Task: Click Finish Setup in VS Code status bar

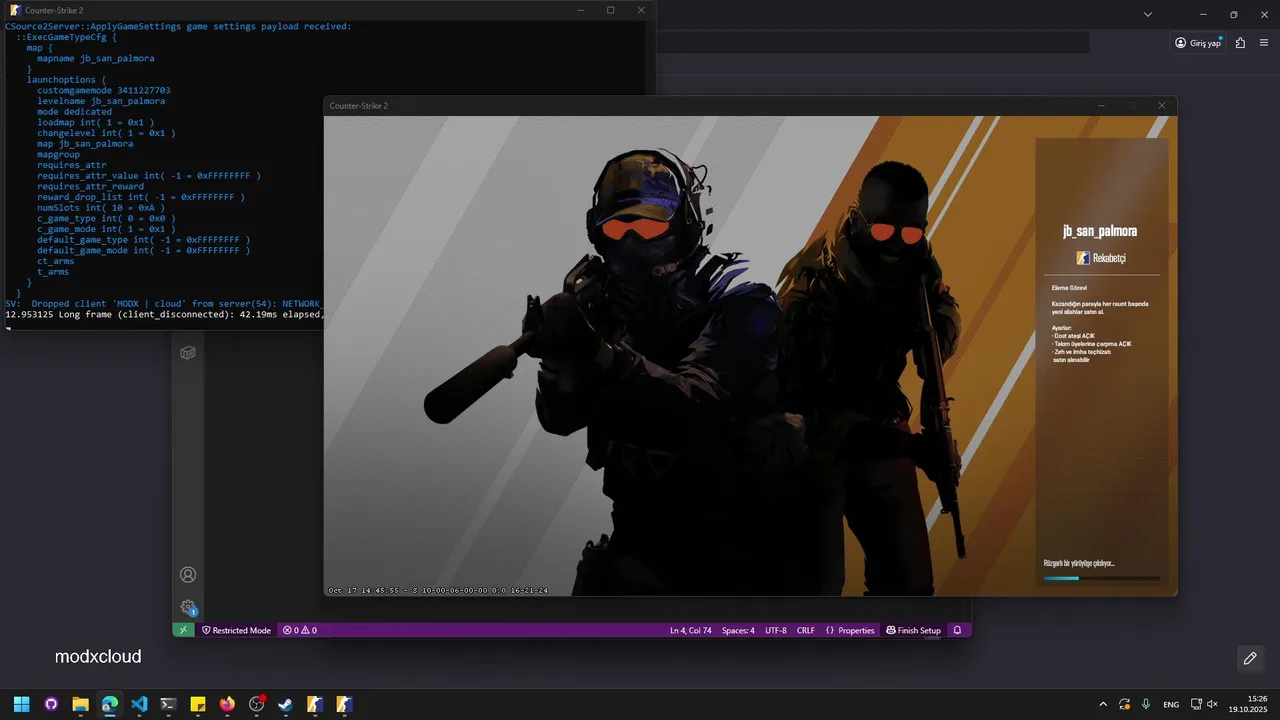Action: click(x=914, y=630)
